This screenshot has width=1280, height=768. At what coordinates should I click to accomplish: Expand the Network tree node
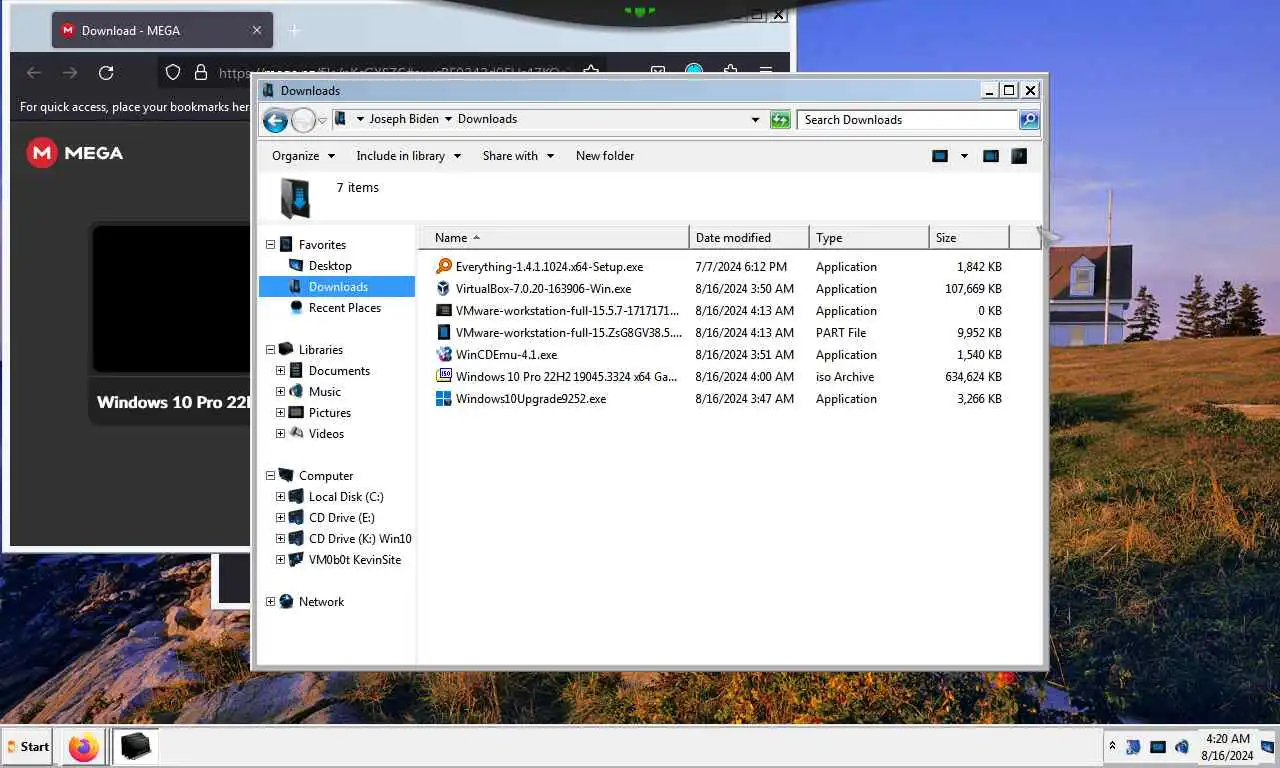(x=270, y=602)
